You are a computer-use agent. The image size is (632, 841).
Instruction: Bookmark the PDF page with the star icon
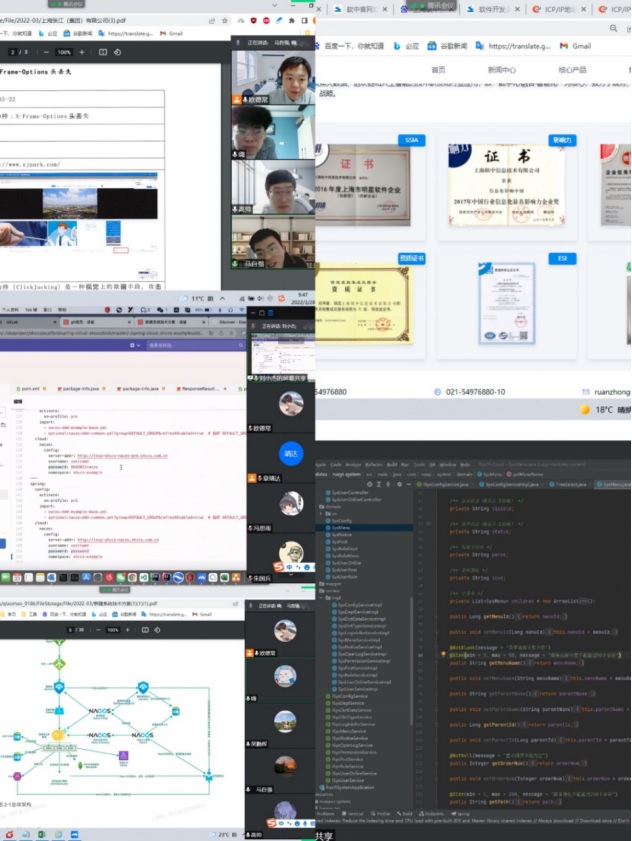pos(227,20)
